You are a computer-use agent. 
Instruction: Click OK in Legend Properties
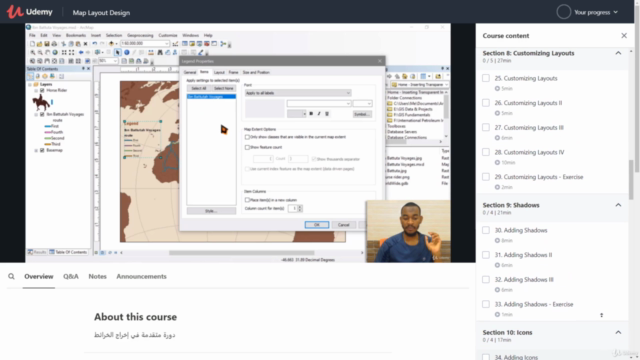coord(317,225)
